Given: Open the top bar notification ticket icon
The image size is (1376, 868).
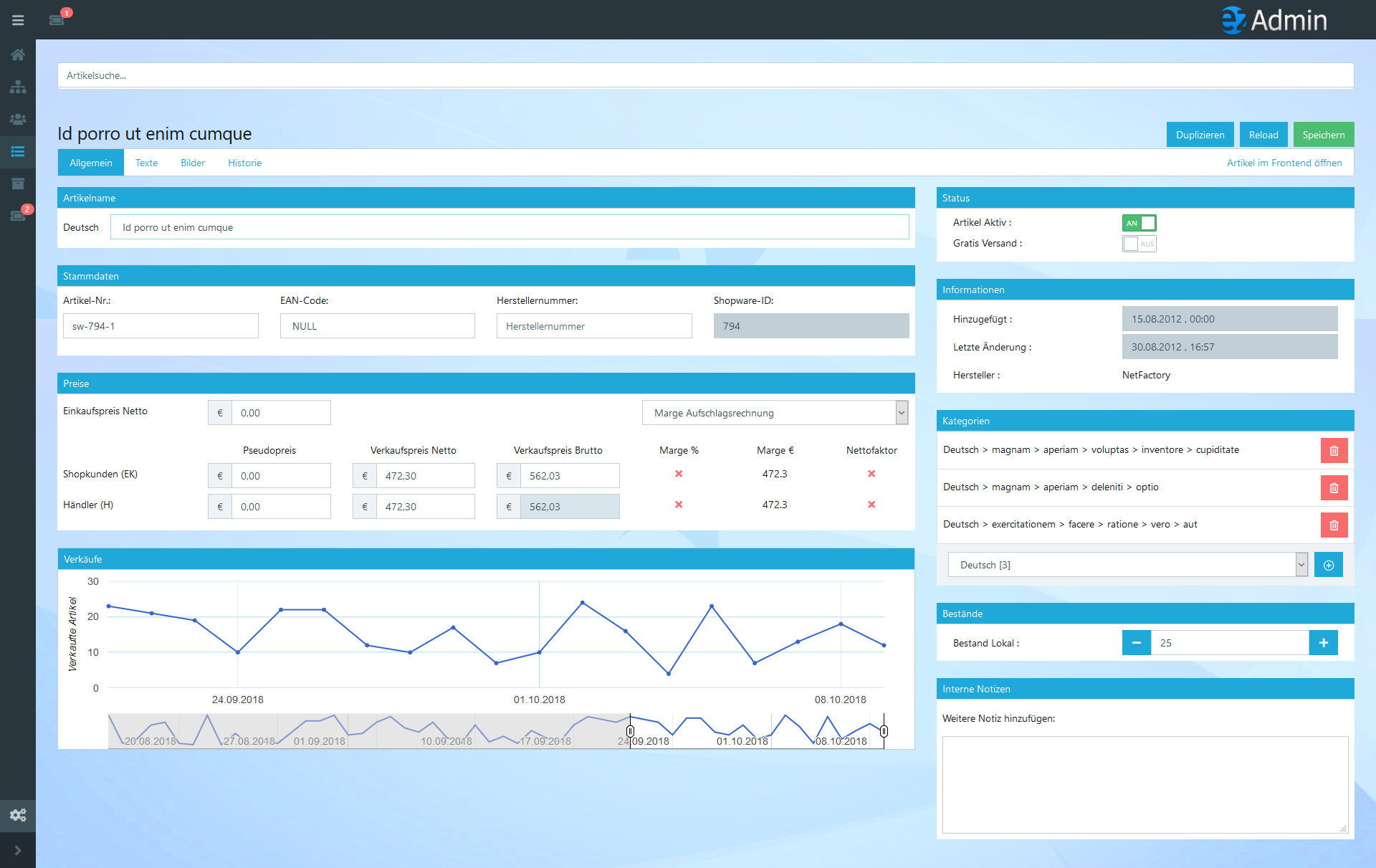Looking at the screenshot, I should coord(57,19).
